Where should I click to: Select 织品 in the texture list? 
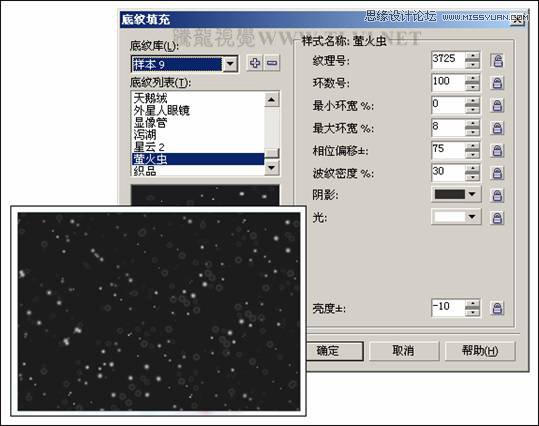[x=198, y=170]
